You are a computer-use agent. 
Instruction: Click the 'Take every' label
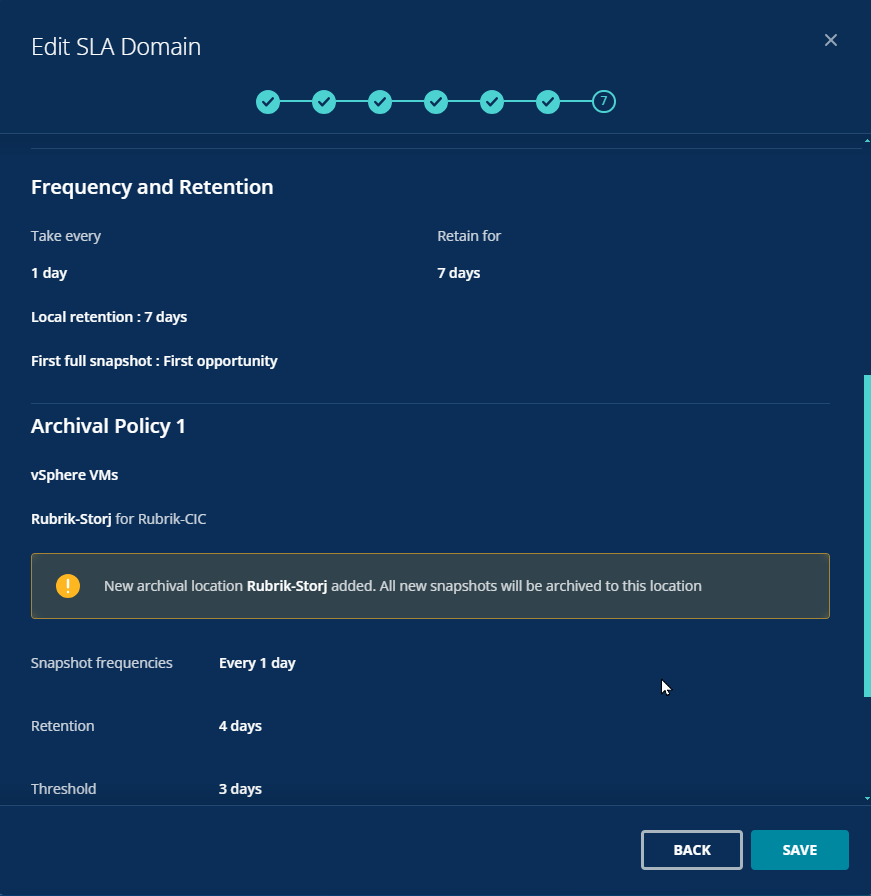[x=66, y=236]
